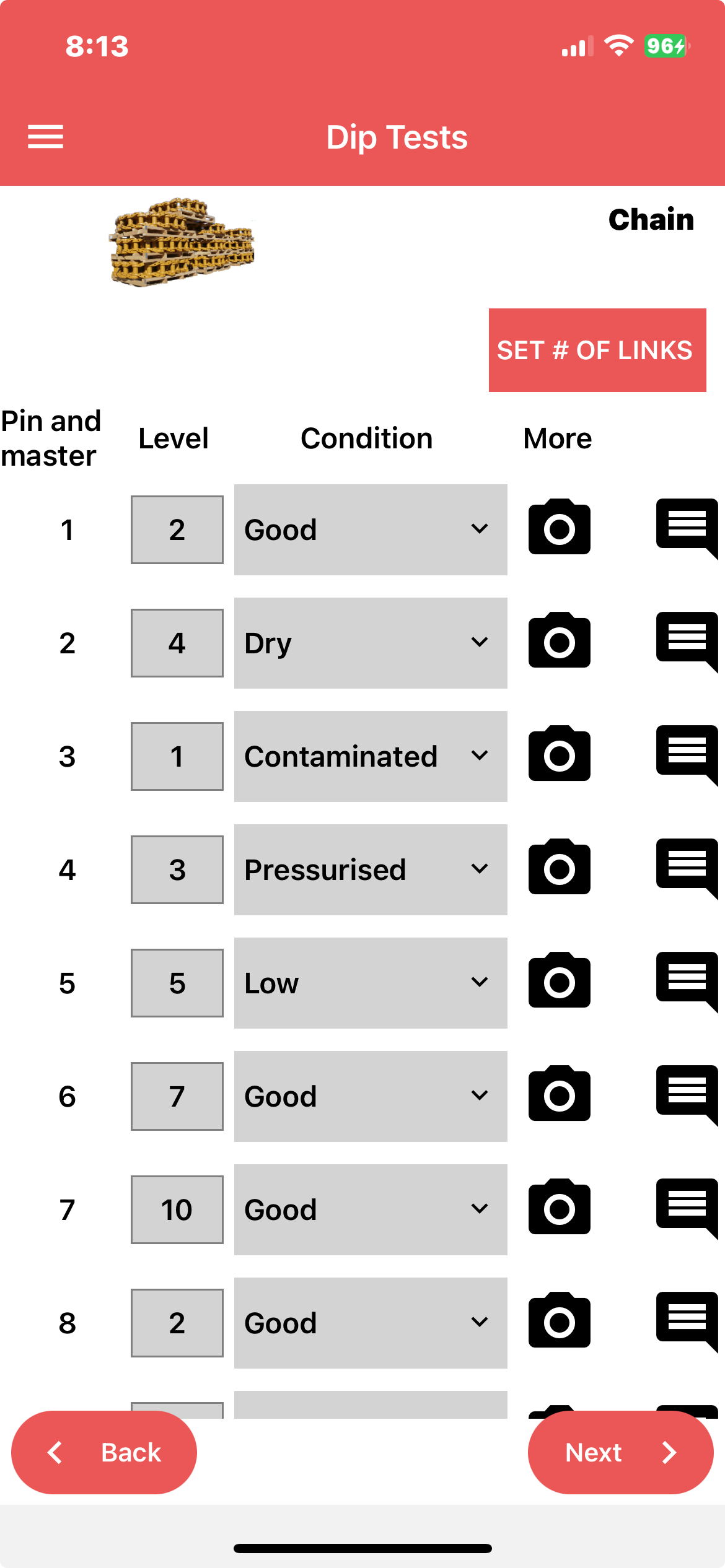Go to the Next page
Image resolution: width=725 pixels, height=1568 pixels.
tap(620, 1452)
